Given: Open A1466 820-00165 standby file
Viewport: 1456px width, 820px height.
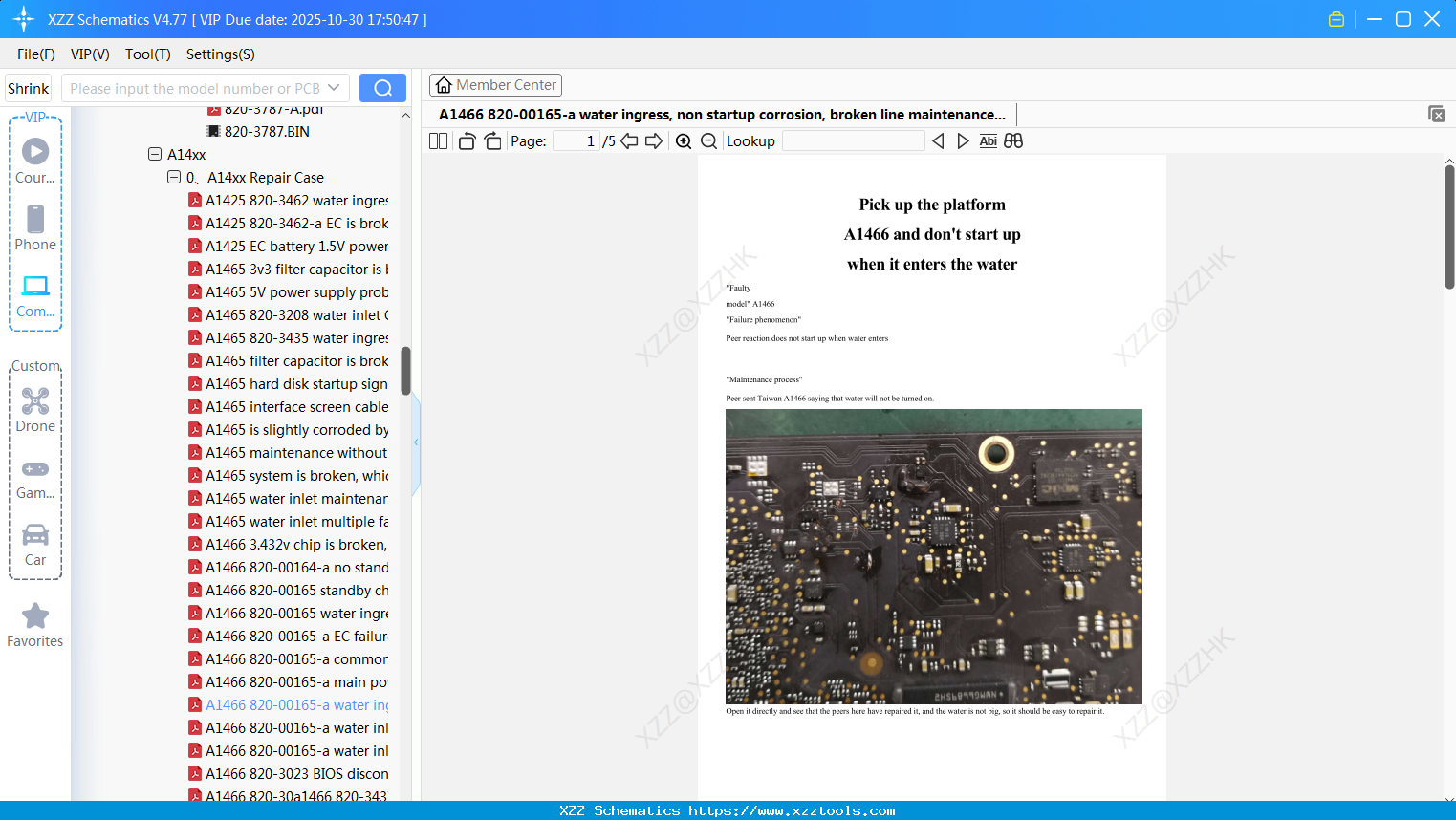Looking at the screenshot, I should click(296, 591).
